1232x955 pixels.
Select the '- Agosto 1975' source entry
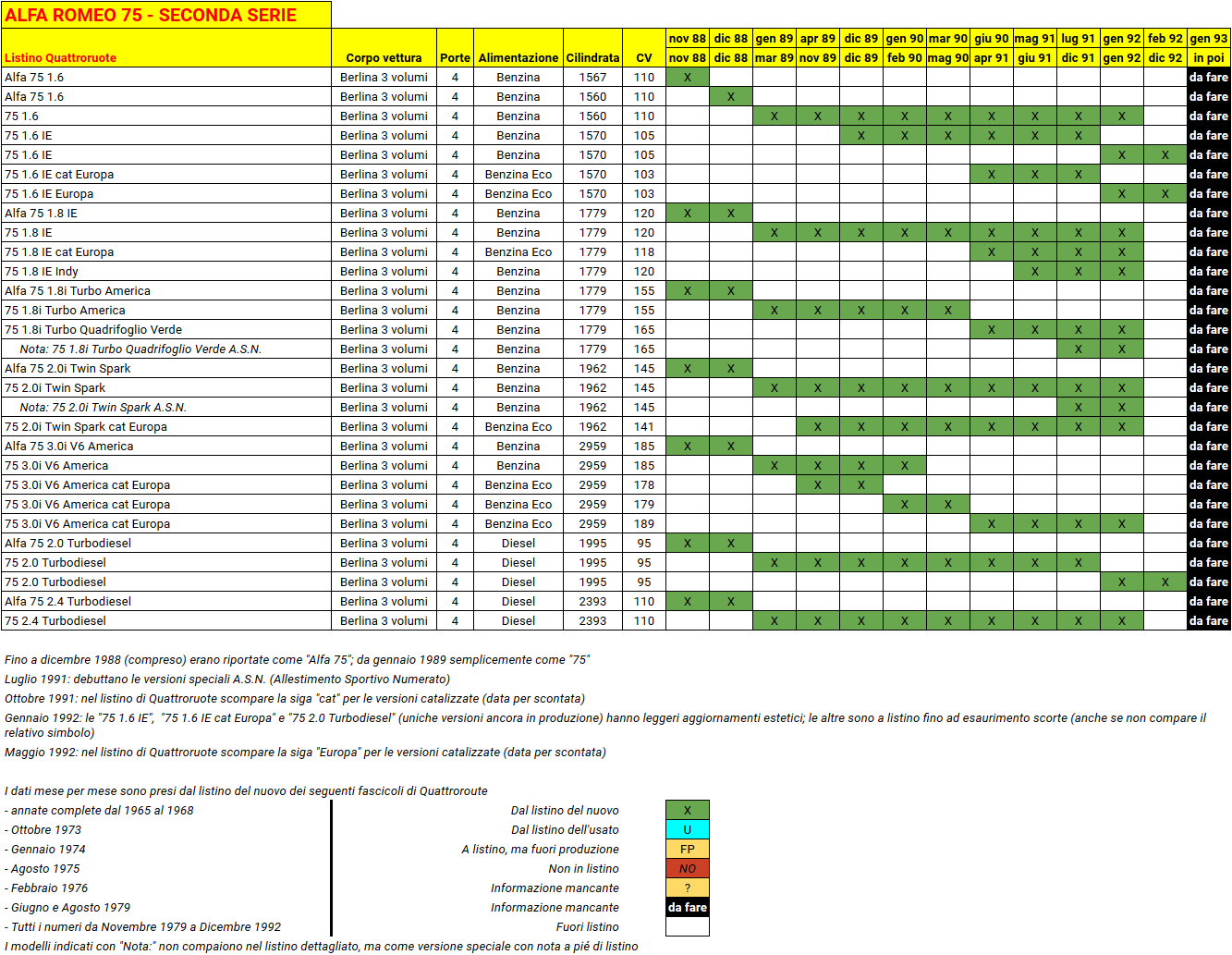[43, 868]
